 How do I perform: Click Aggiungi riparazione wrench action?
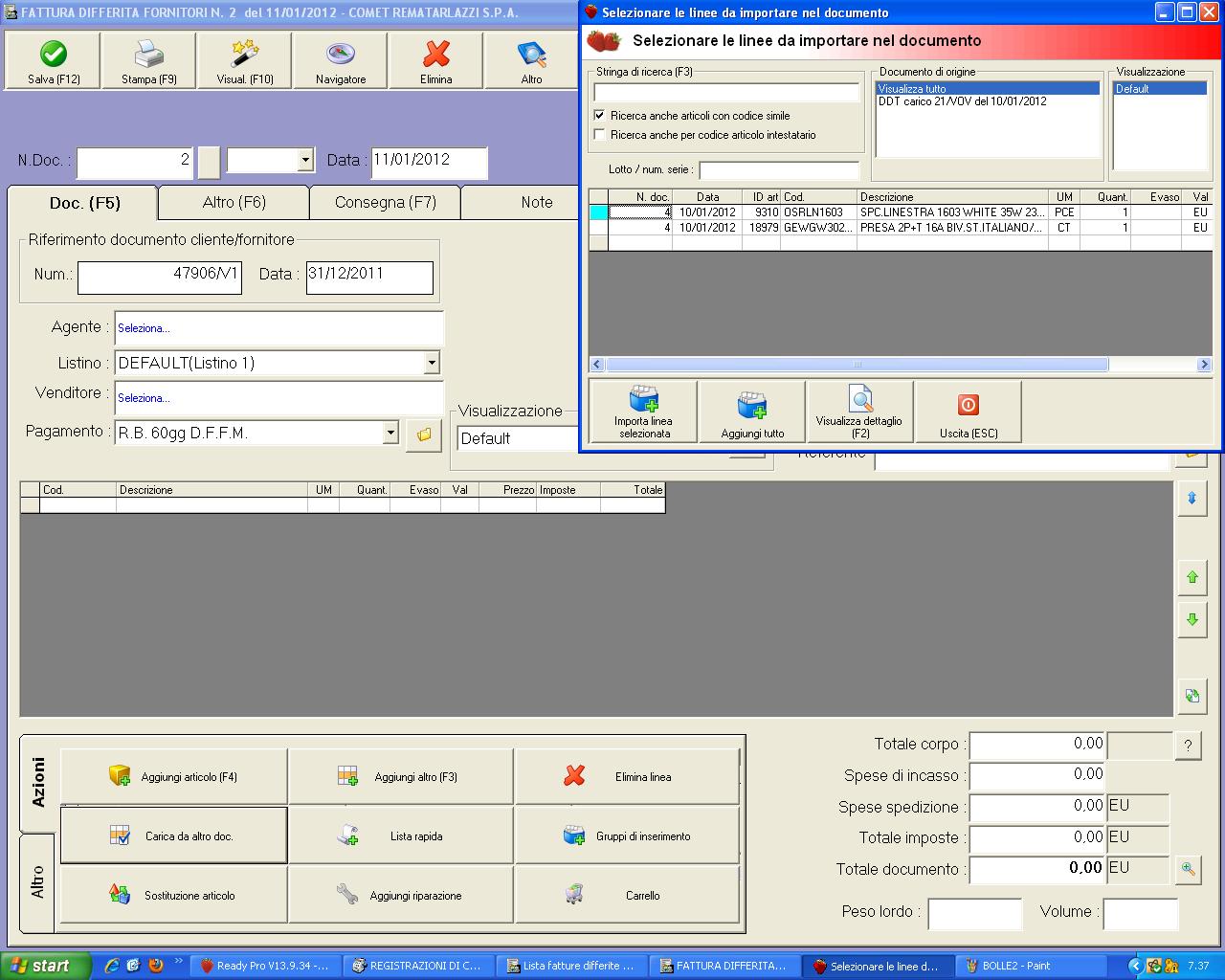point(401,895)
